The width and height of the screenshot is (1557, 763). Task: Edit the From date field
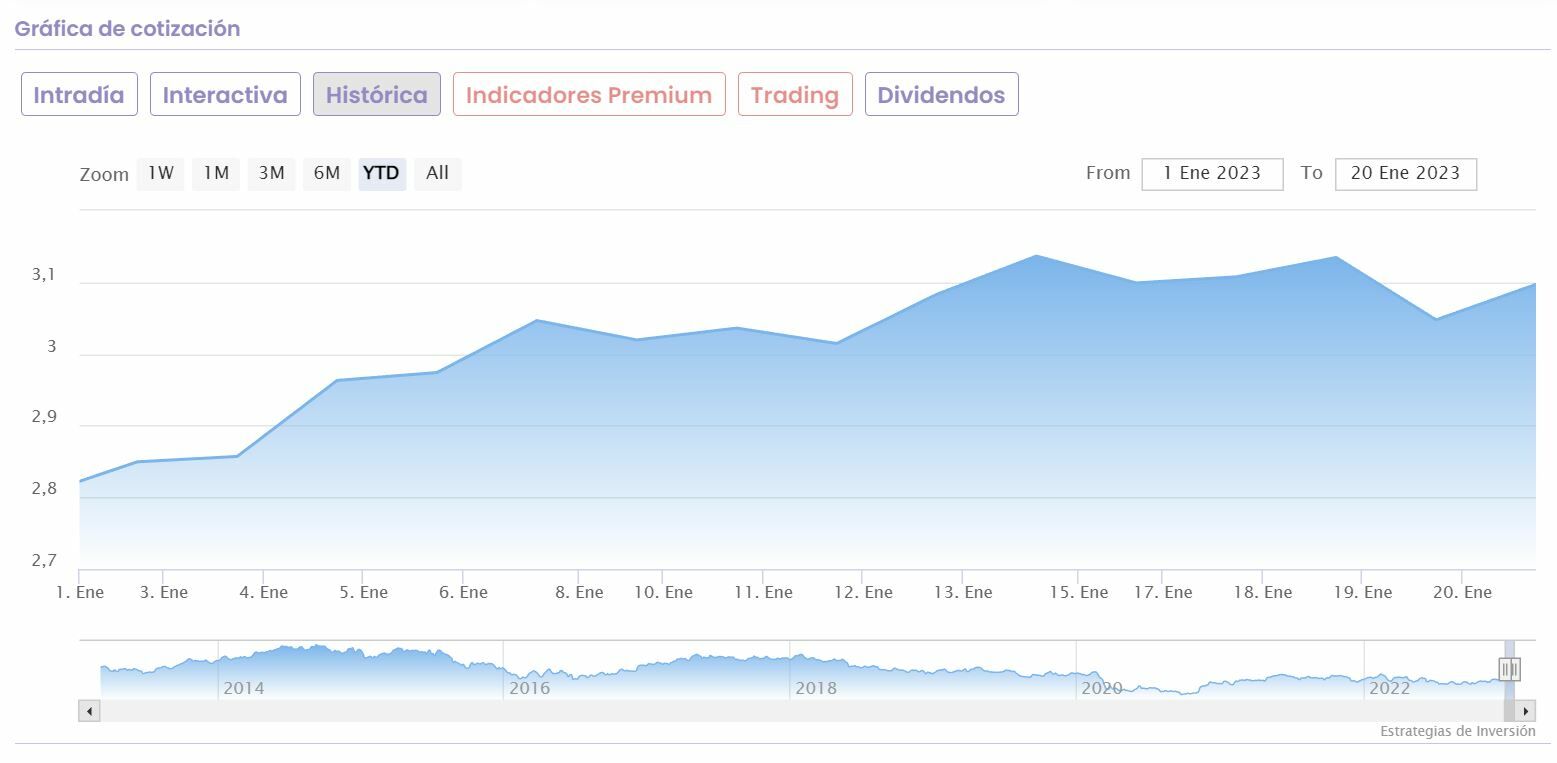pyautogui.click(x=1212, y=173)
